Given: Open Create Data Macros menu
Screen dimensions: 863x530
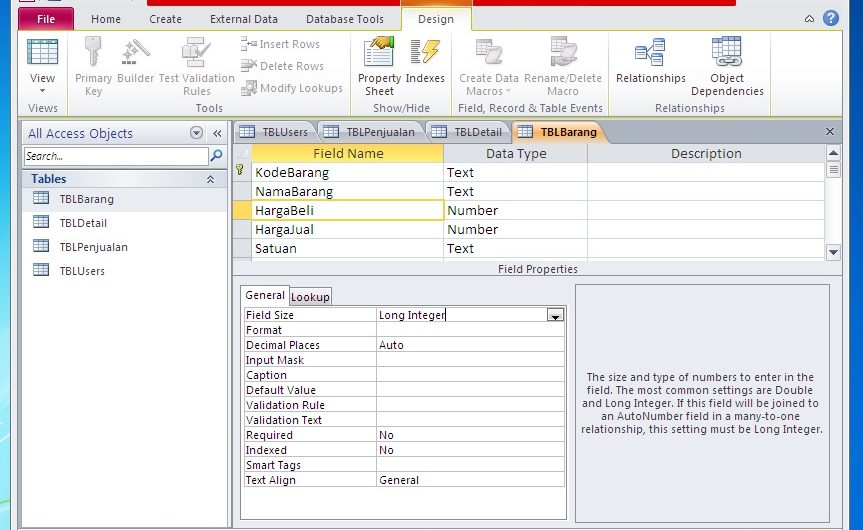Looking at the screenshot, I should coord(489,66).
